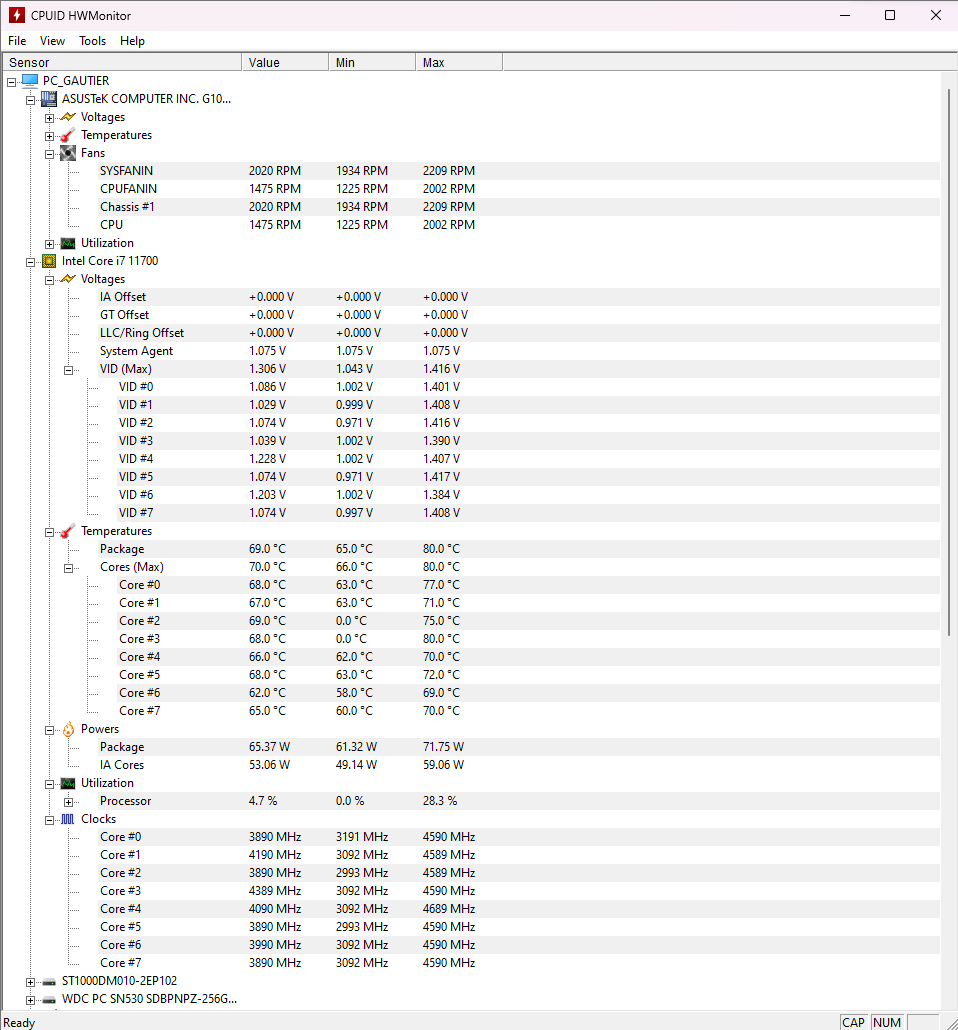Viewport: 958px width, 1030px height.
Task: Expand the Processor utilization node
Action: tap(68, 802)
